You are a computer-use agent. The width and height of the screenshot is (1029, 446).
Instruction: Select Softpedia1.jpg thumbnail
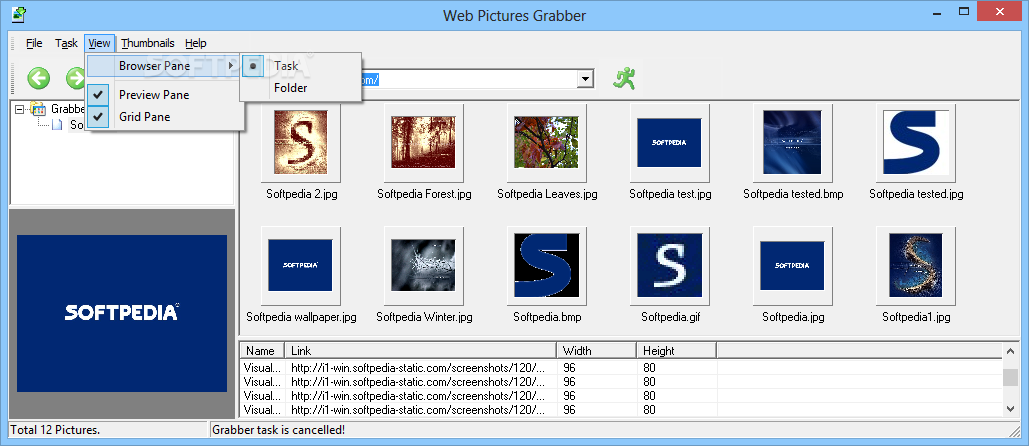click(915, 266)
